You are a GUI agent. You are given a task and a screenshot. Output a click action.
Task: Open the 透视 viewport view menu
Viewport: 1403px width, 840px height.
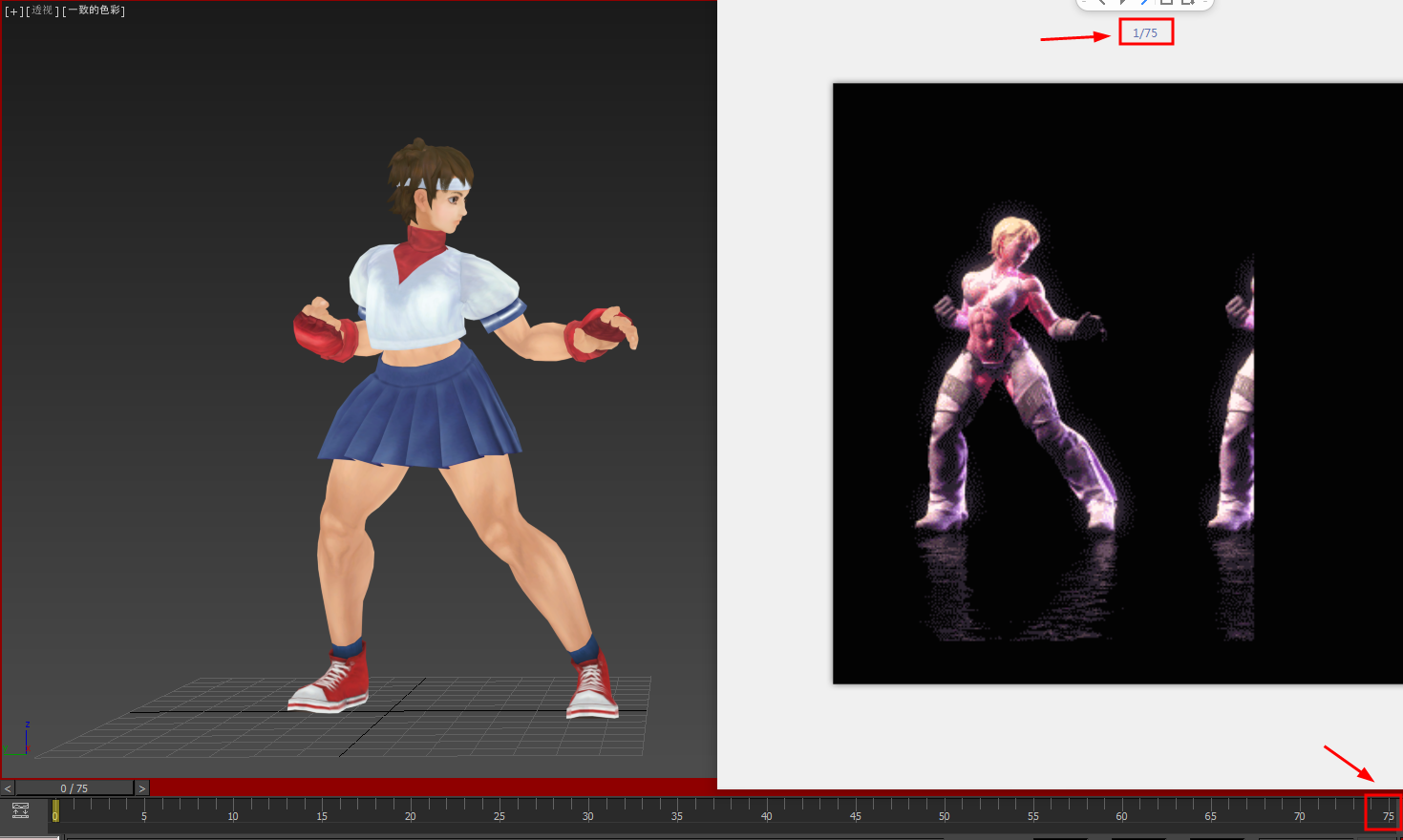point(42,10)
